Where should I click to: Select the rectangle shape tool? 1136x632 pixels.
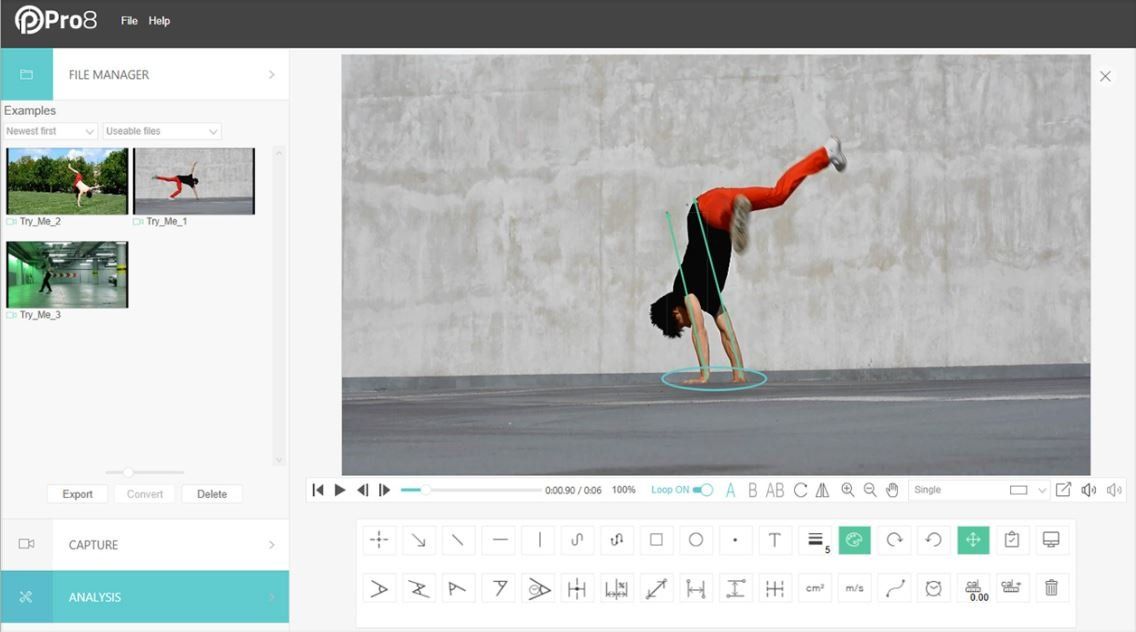[656, 540]
